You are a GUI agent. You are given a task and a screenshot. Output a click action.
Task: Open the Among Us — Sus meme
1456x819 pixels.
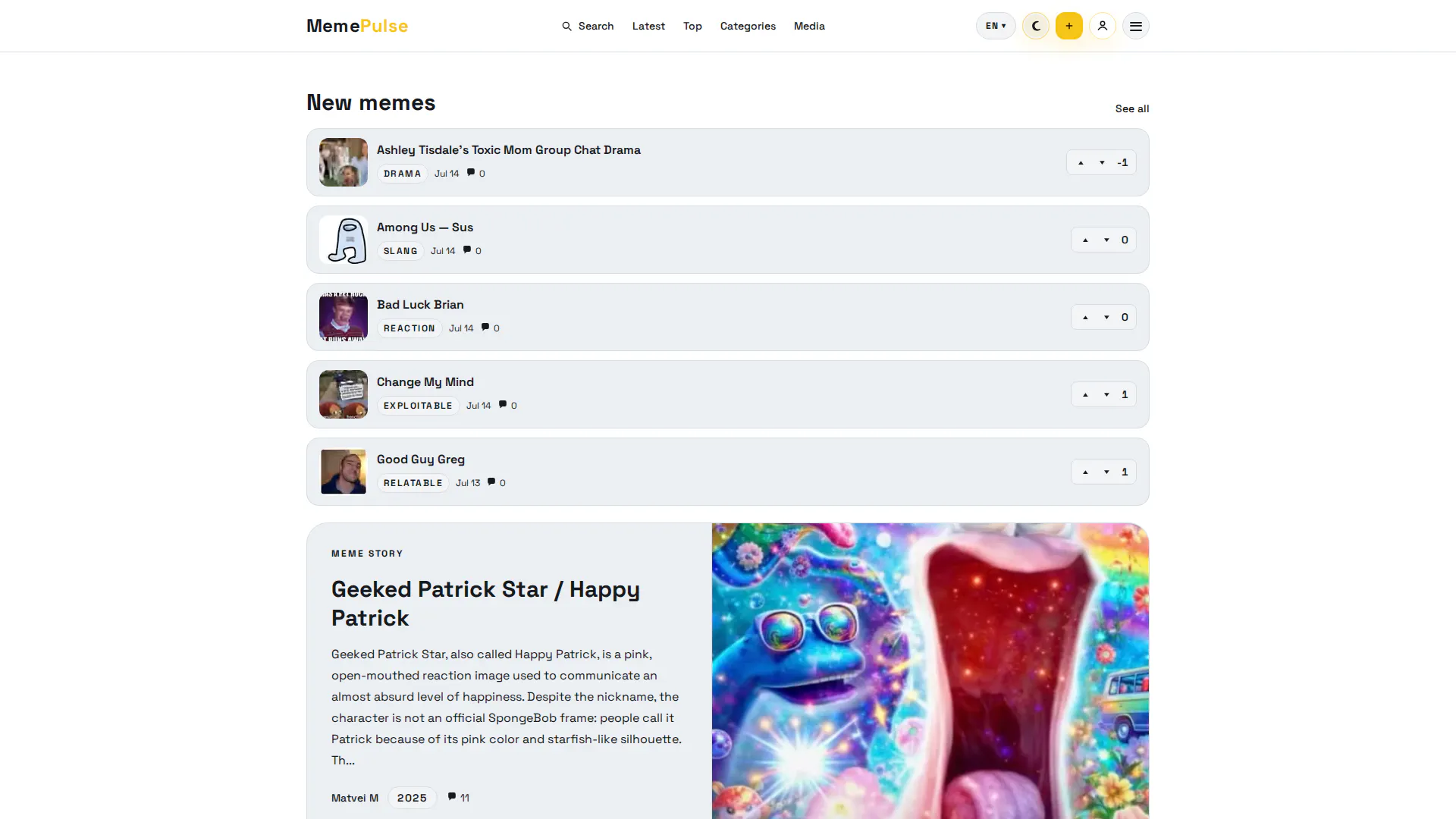(425, 227)
